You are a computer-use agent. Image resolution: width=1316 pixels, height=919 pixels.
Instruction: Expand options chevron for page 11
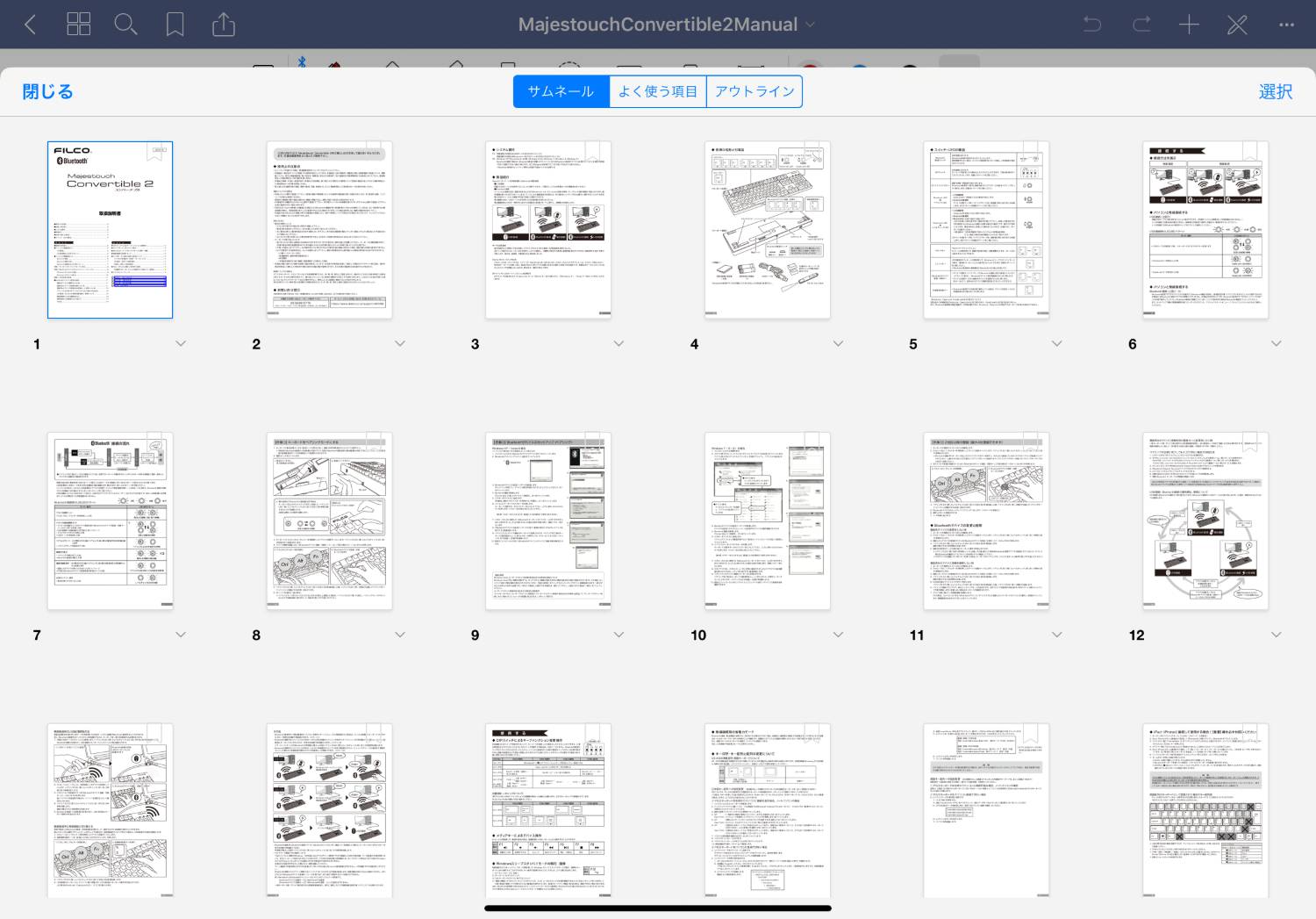(x=1056, y=634)
